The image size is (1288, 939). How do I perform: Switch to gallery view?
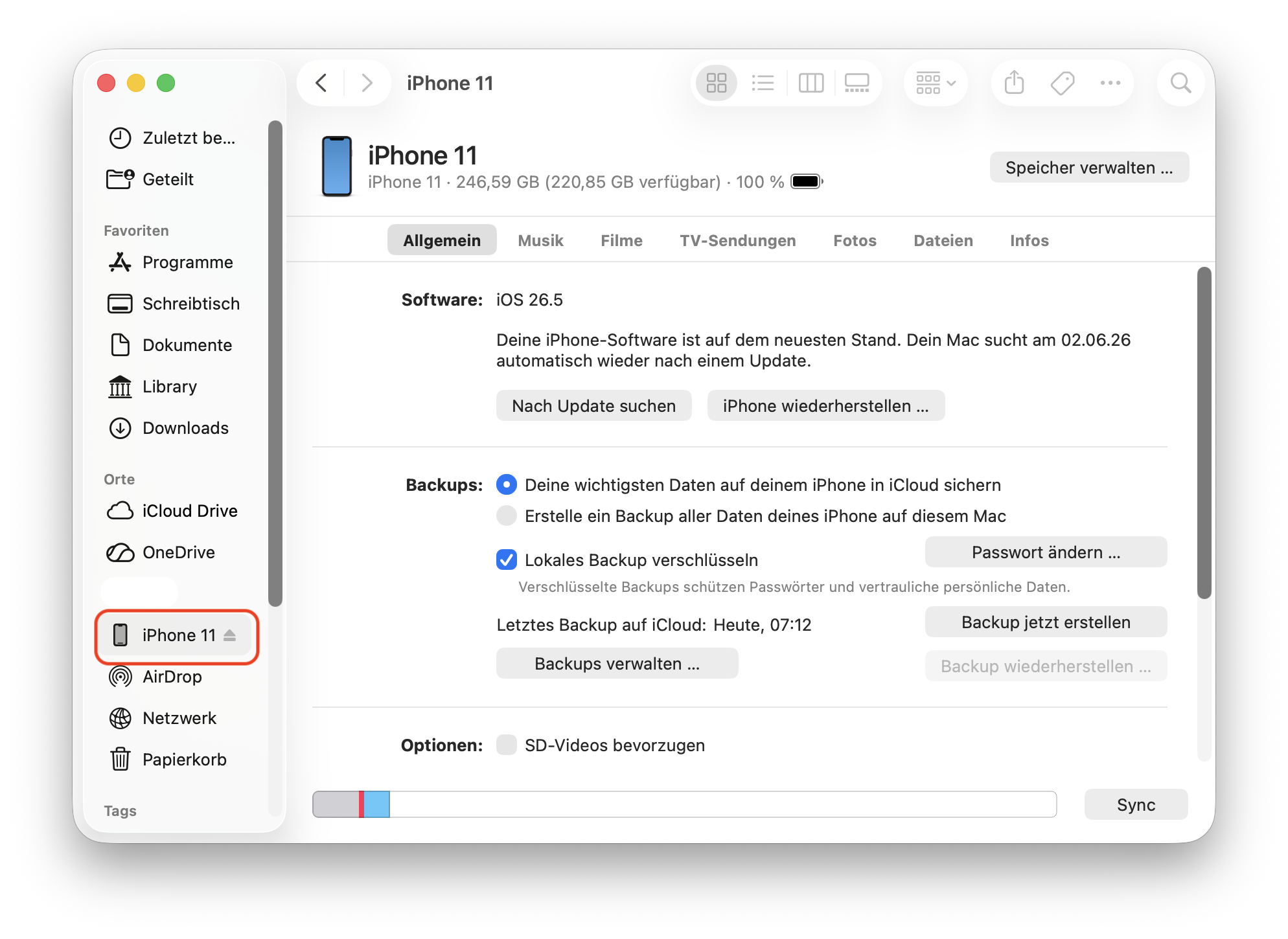pyautogui.click(x=857, y=83)
